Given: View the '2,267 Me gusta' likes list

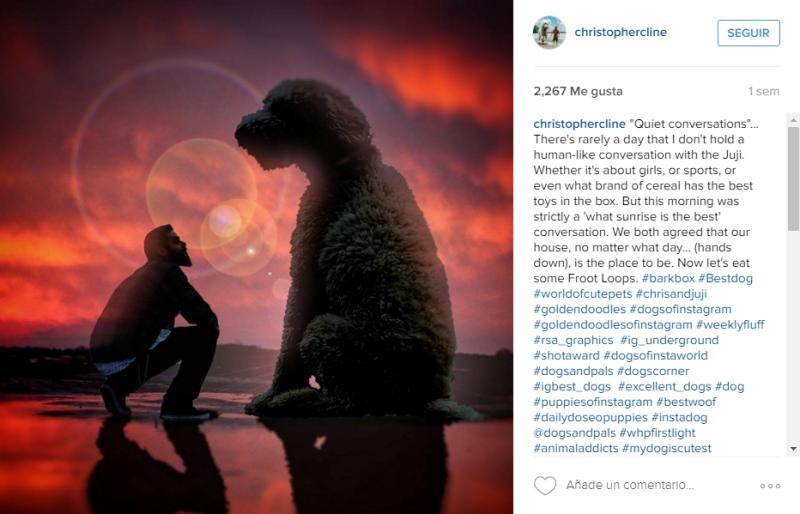Looking at the screenshot, I should tap(578, 91).
